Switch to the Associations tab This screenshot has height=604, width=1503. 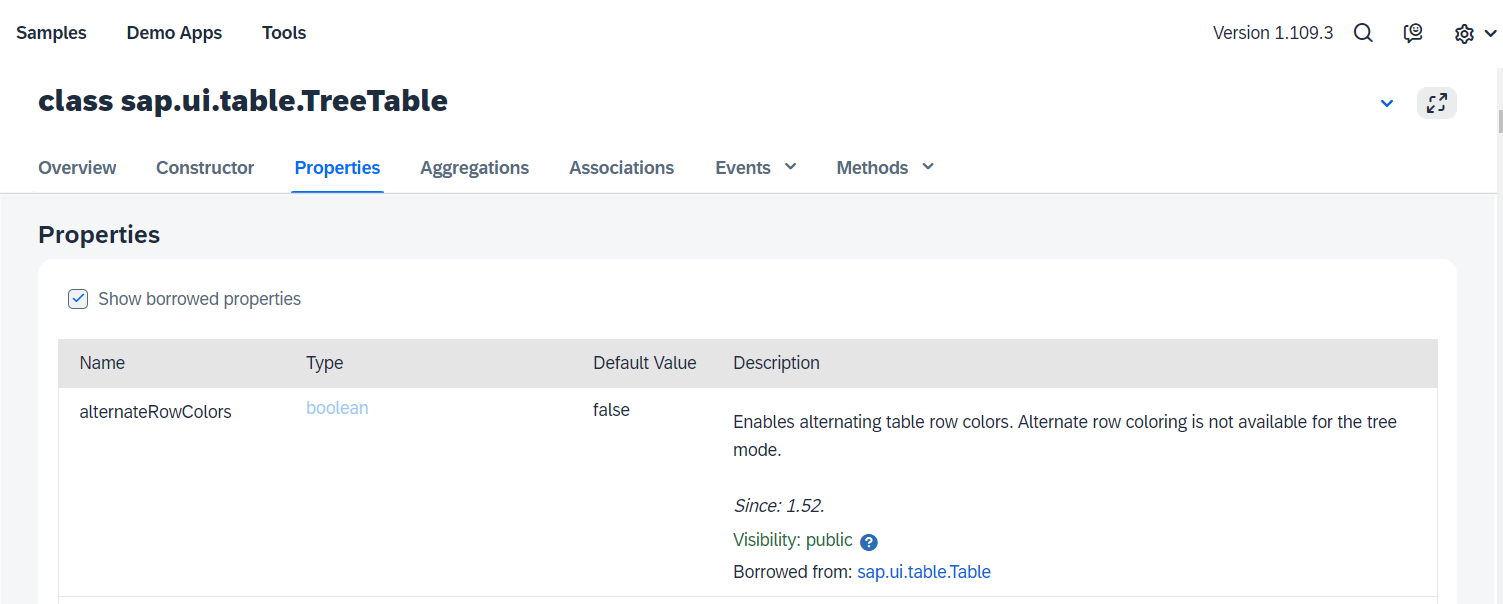pyautogui.click(x=621, y=167)
